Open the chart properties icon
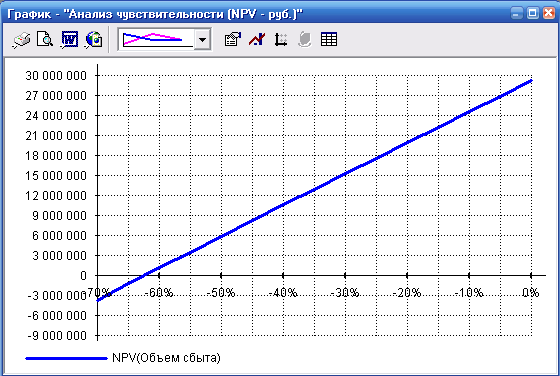Image resolution: width=560 pixels, height=376 pixels. [233, 39]
